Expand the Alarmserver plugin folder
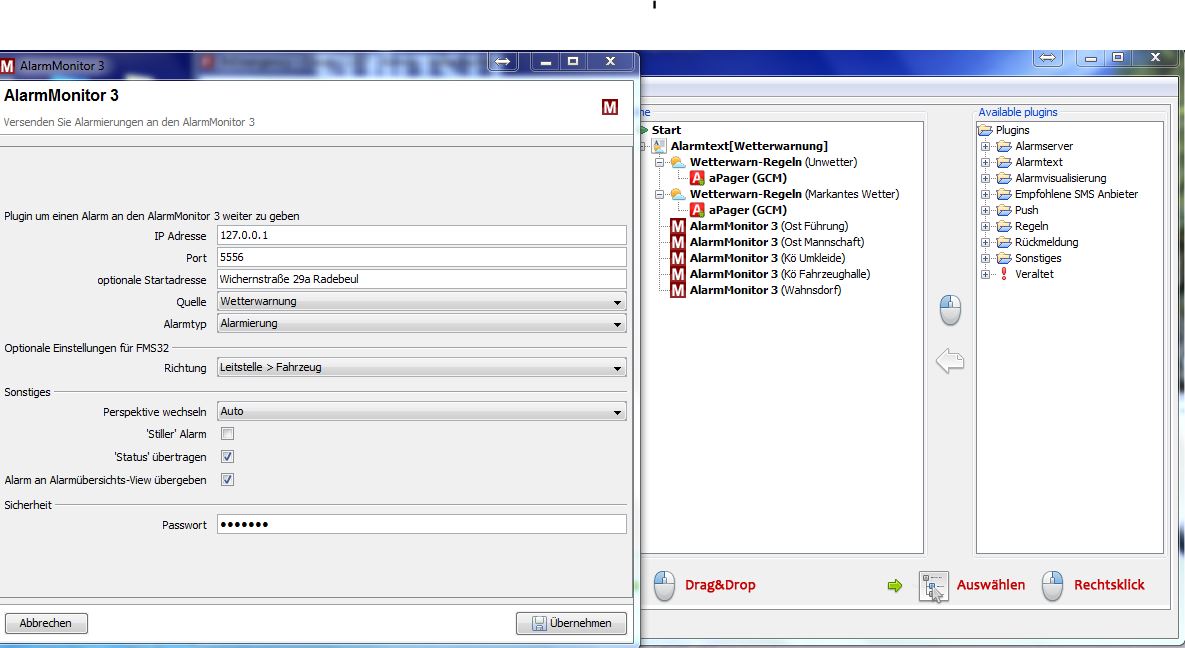 [985, 146]
